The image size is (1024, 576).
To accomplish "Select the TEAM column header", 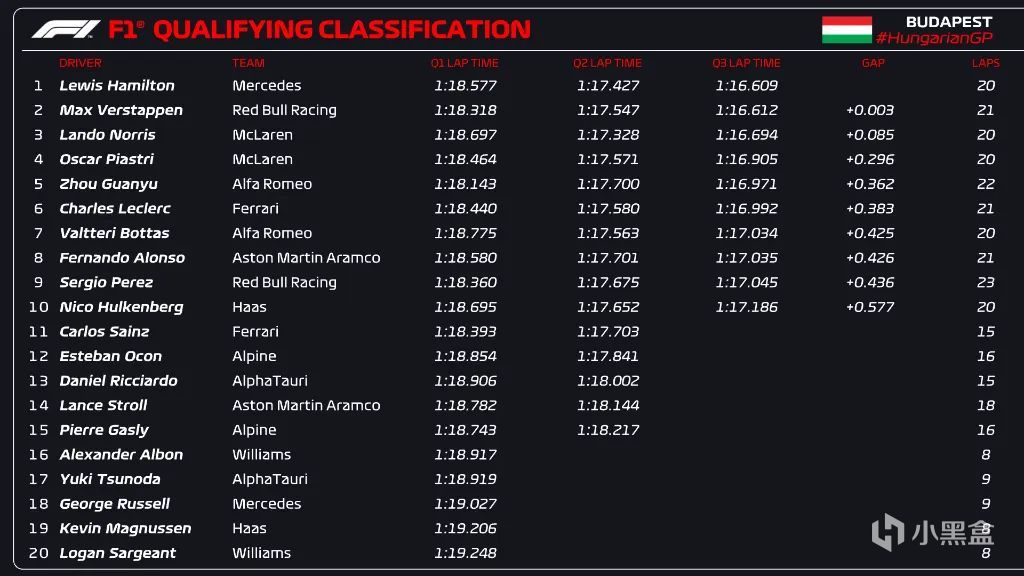I will pyautogui.click(x=249, y=63).
